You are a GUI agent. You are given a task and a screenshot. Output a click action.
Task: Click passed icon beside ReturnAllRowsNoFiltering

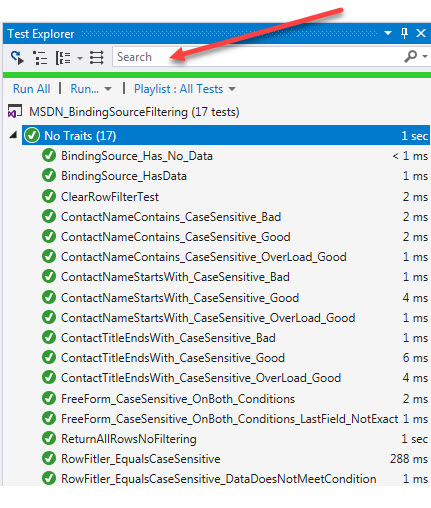[49, 438]
